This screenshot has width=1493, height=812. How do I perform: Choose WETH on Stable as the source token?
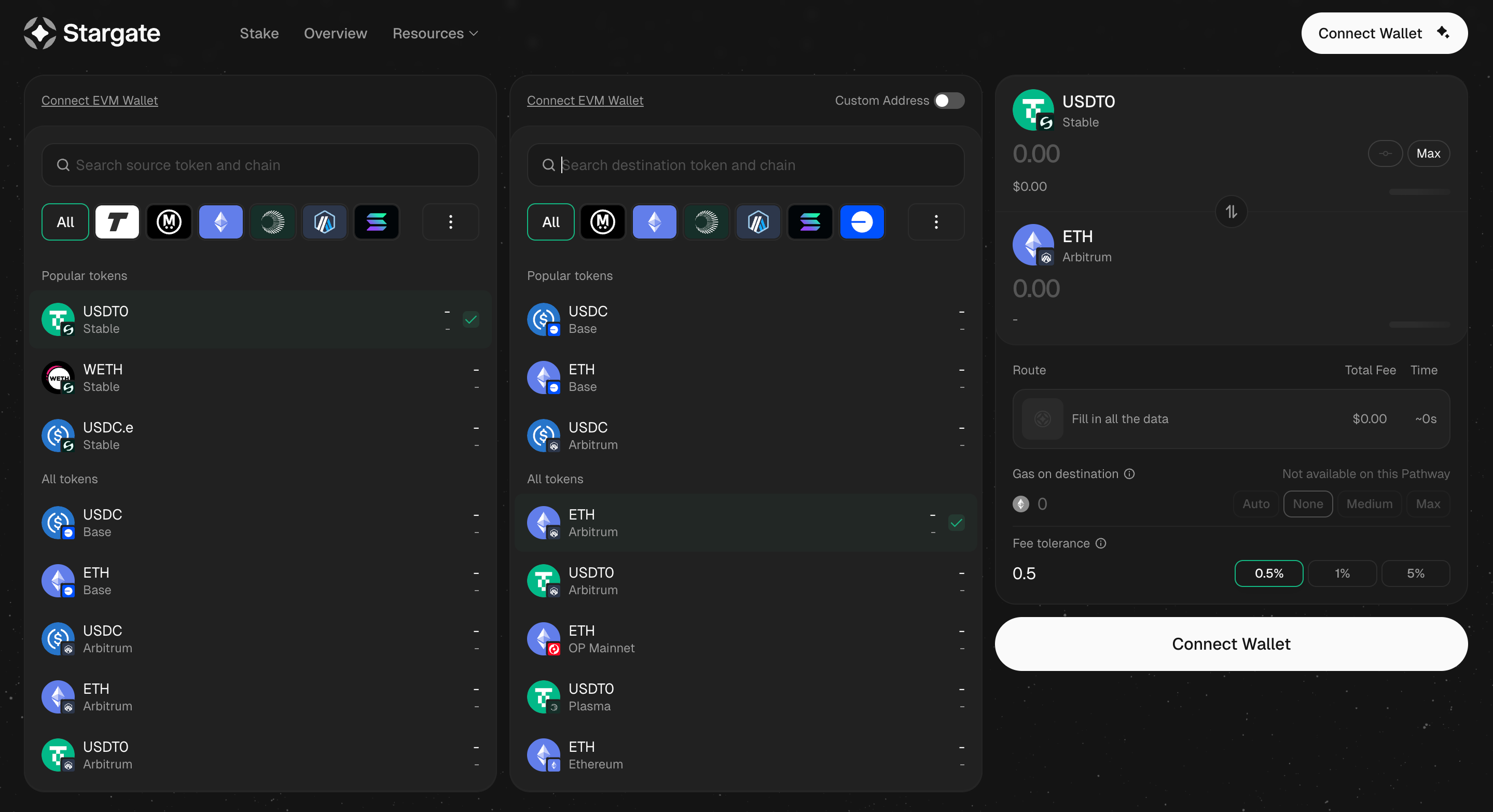point(260,377)
